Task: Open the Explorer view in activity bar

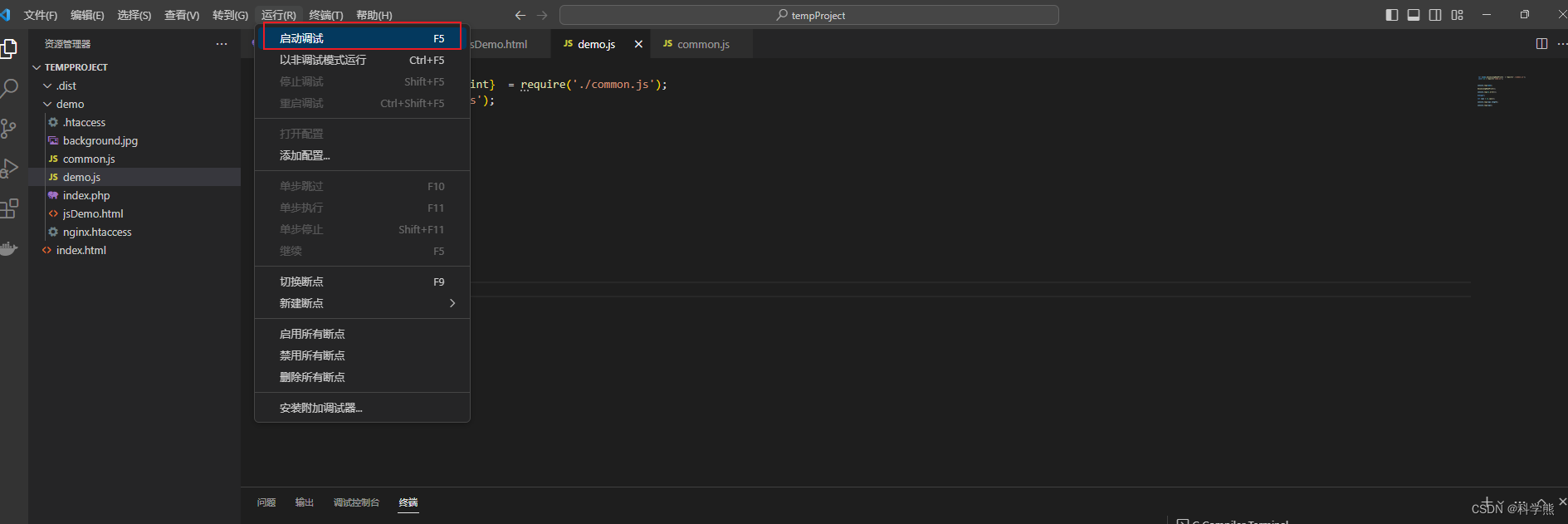Action: pyautogui.click(x=9, y=49)
